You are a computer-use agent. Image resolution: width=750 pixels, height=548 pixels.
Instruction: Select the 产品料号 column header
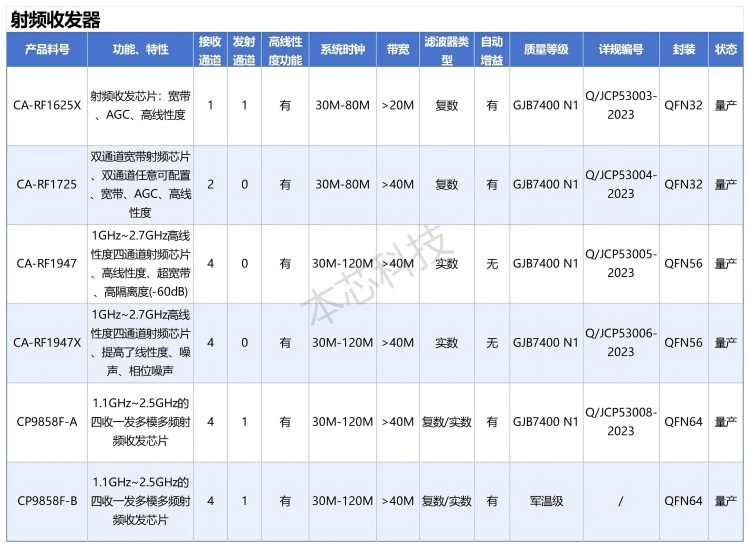[47, 49]
